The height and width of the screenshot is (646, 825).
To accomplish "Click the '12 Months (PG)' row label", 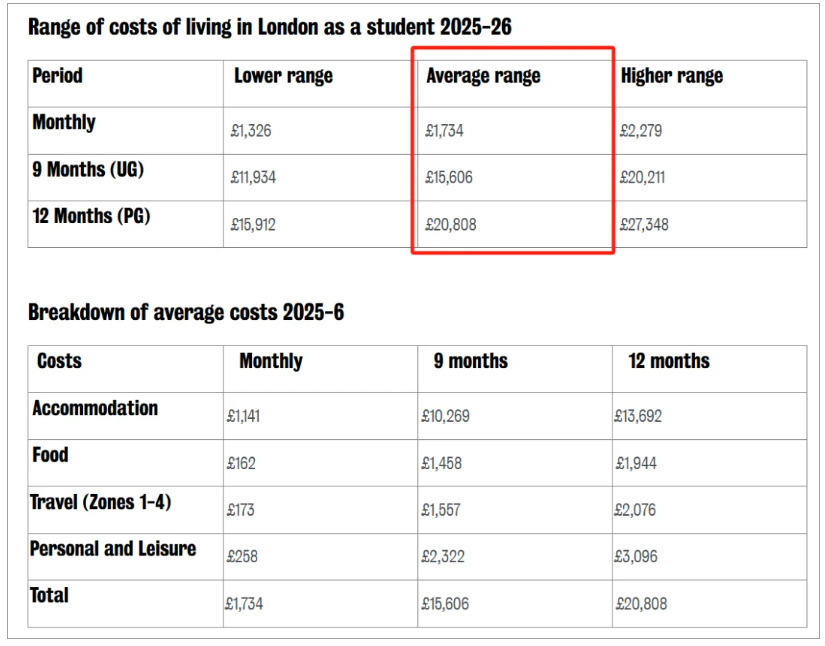I will coord(91,216).
